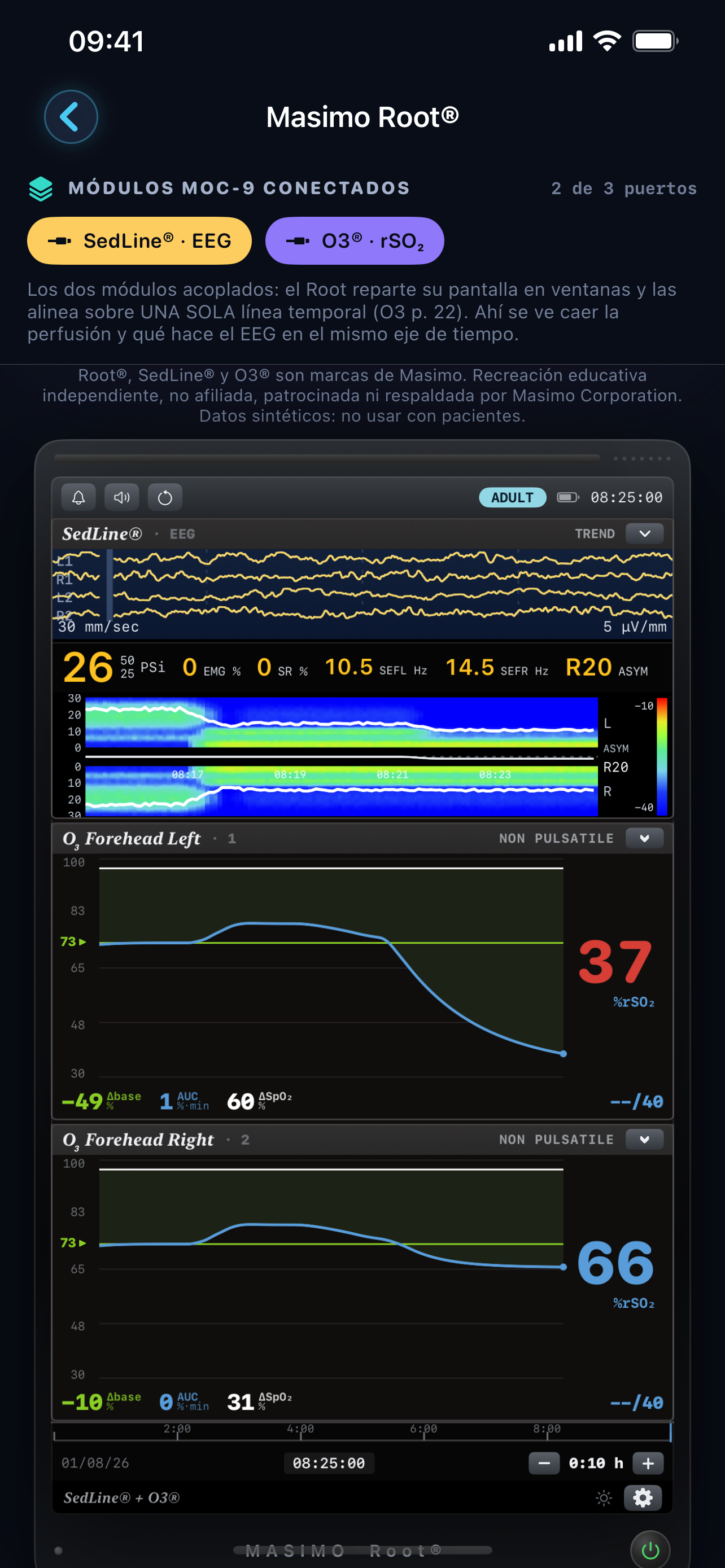Viewport: 725px width, 1568px height.
Task: Tap the Forehead Left rSO2 value 37
Action: click(615, 962)
